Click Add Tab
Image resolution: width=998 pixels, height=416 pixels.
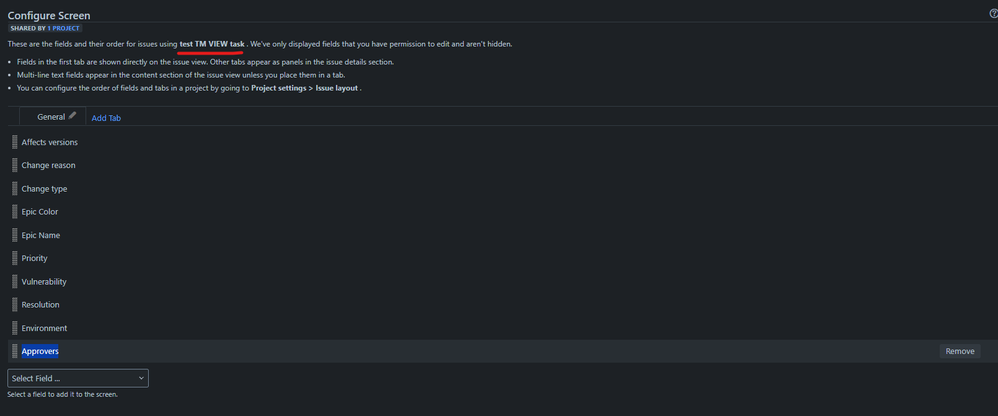[106, 118]
